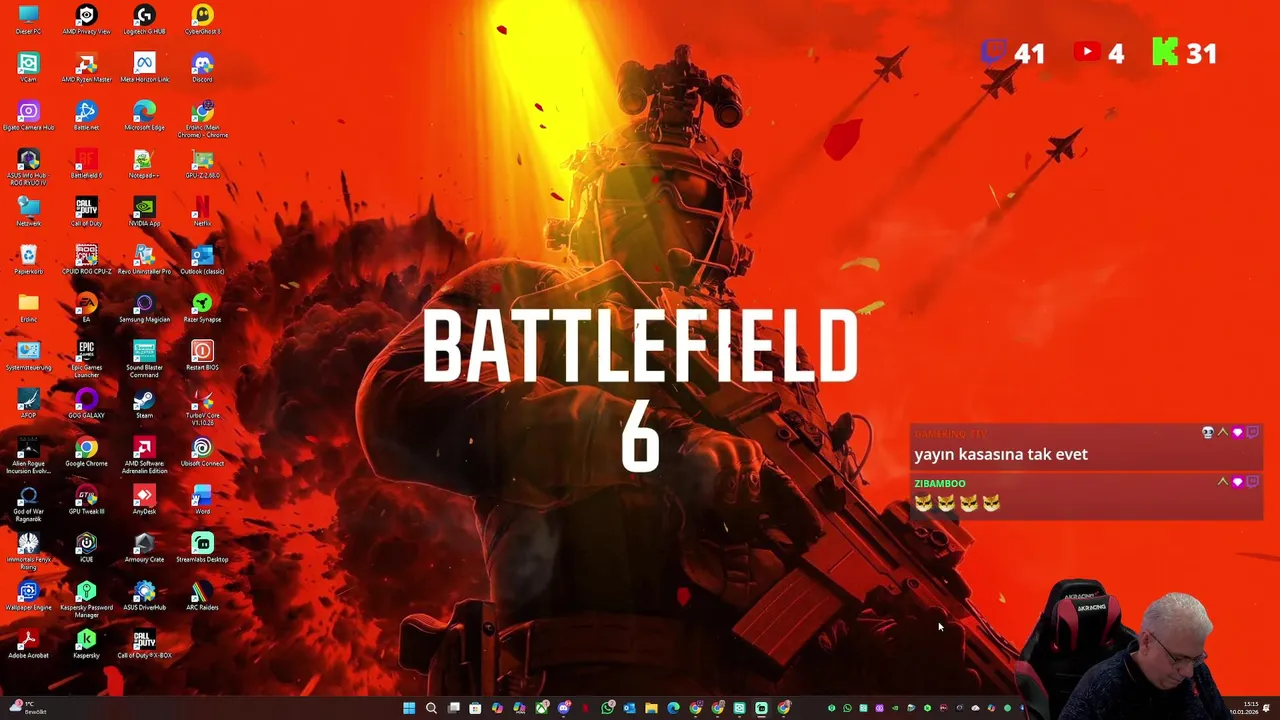The height and width of the screenshot is (720, 1280).
Task: Launch the Steam desktop shortcut
Action: pos(144,403)
